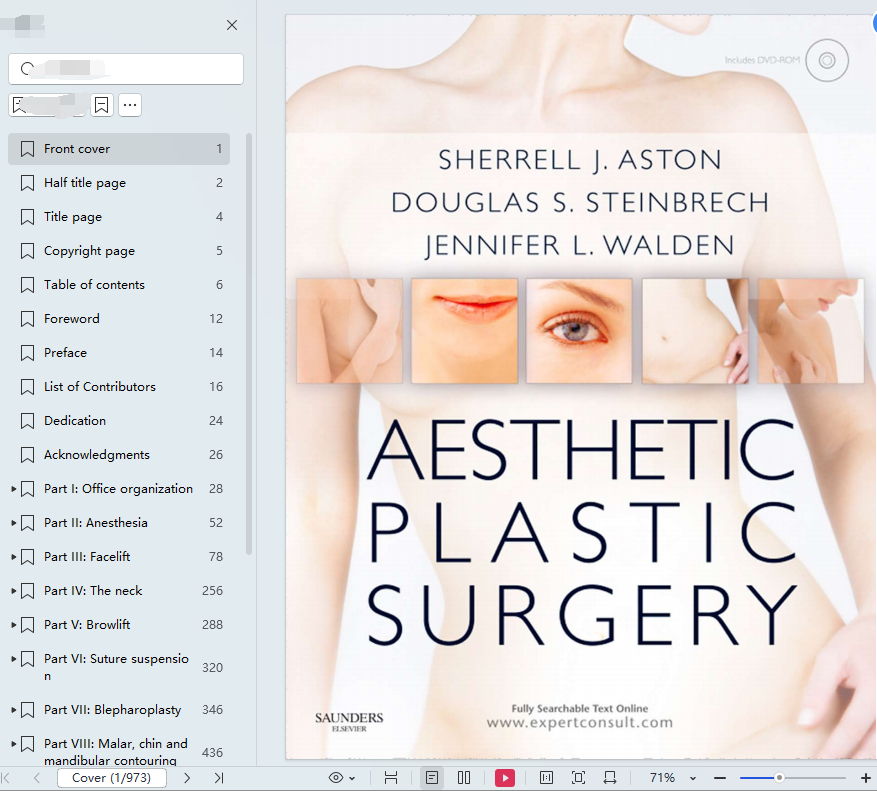Click bookmark icon beside Dedication
Screen dimensions: 877x791
click(27, 421)
